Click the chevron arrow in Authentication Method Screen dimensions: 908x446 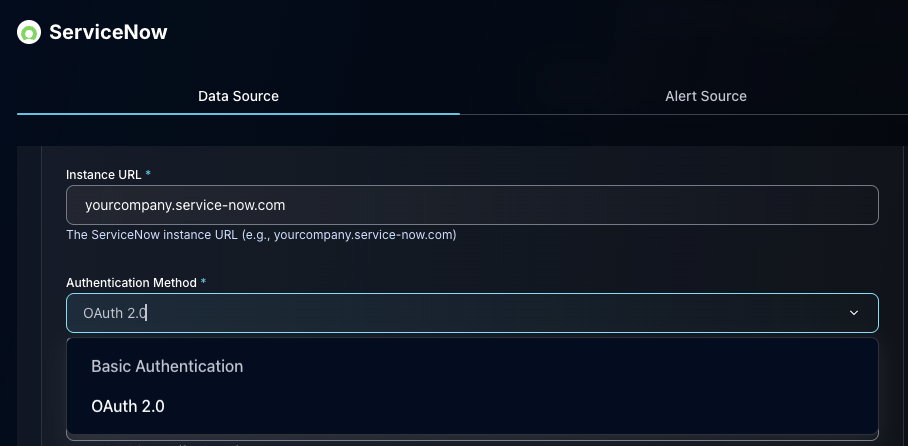click(854, 313)
